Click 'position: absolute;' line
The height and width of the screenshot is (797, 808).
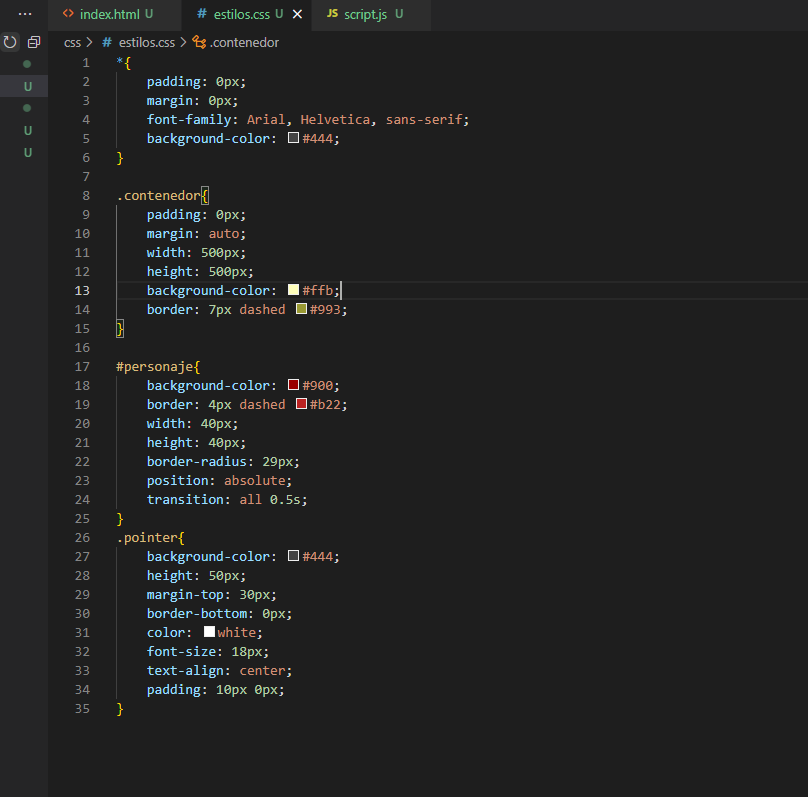coord(219,481)
